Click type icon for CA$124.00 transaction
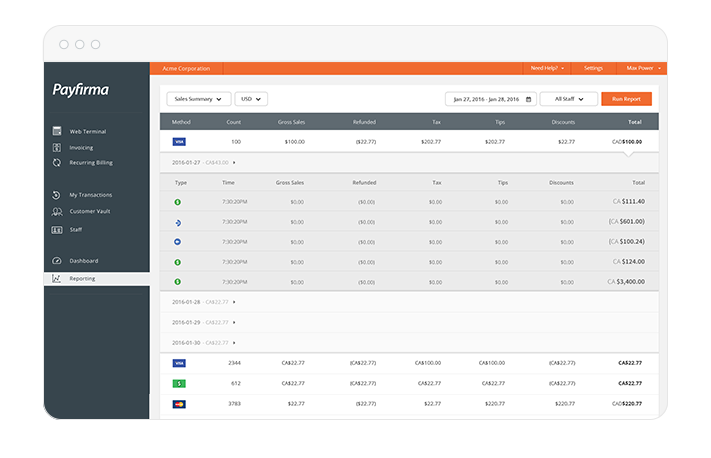Screen dimensions: 711x458 [178, 262]
